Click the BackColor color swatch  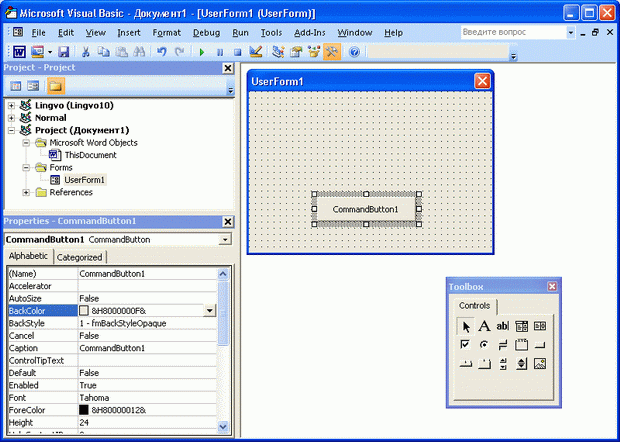pyautogui.click(x=84, y=311)
